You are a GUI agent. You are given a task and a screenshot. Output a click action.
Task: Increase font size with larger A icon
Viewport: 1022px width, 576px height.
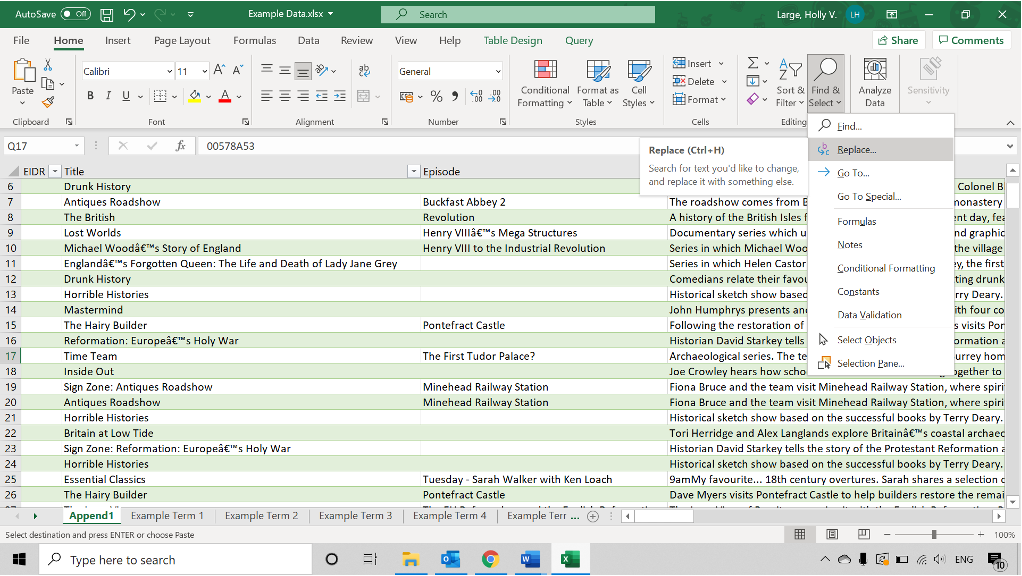pyautogui.click(x=220, y=70)
